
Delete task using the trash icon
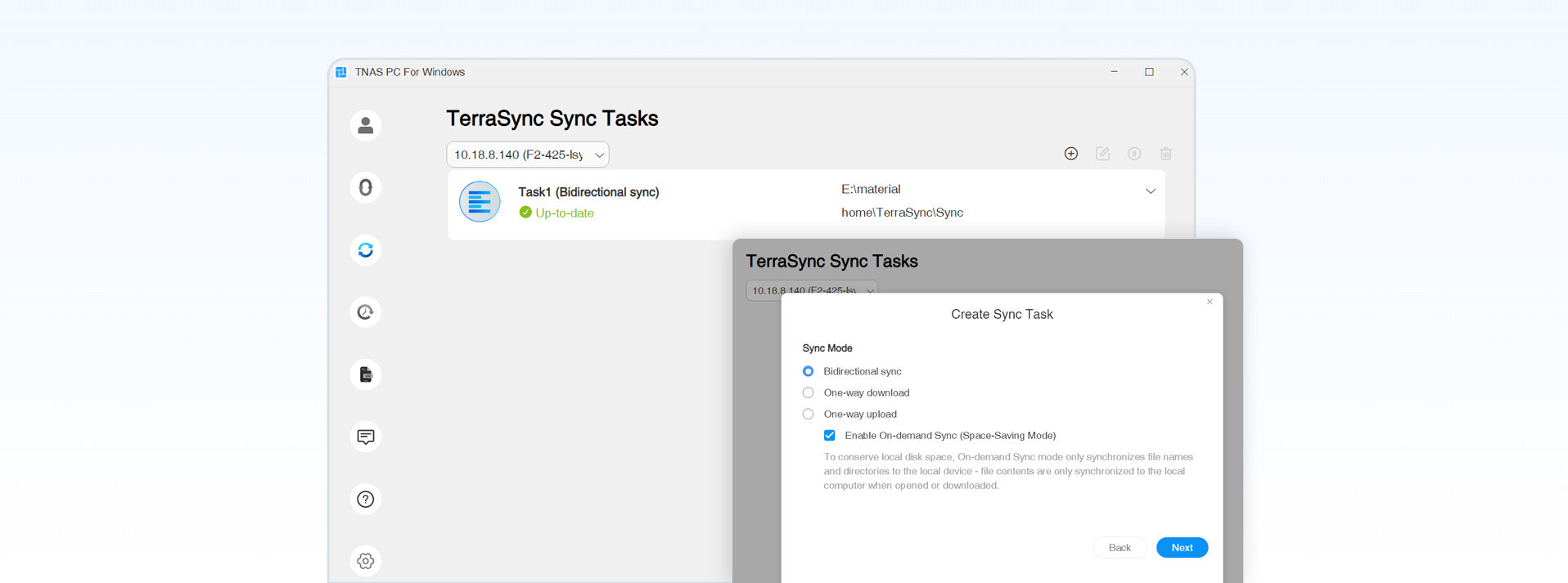click(x=1165, y=154)
